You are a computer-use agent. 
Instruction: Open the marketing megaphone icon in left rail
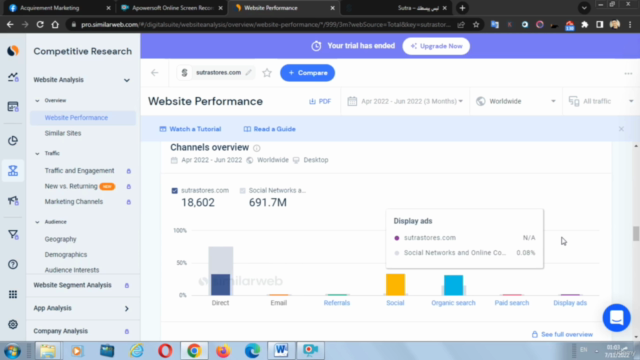tap(13, 200)
